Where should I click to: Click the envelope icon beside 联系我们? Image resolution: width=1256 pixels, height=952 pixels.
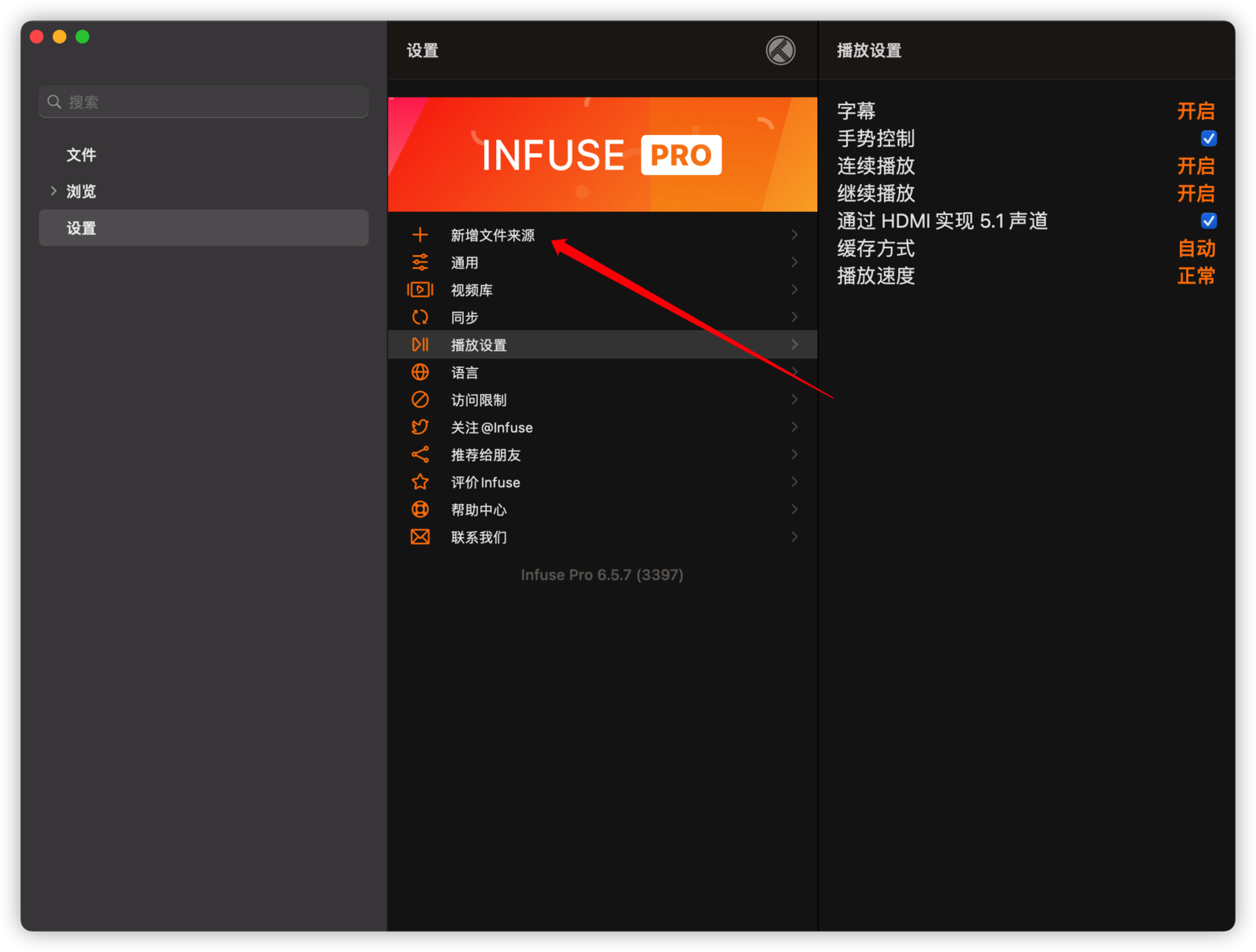[420, 537]
